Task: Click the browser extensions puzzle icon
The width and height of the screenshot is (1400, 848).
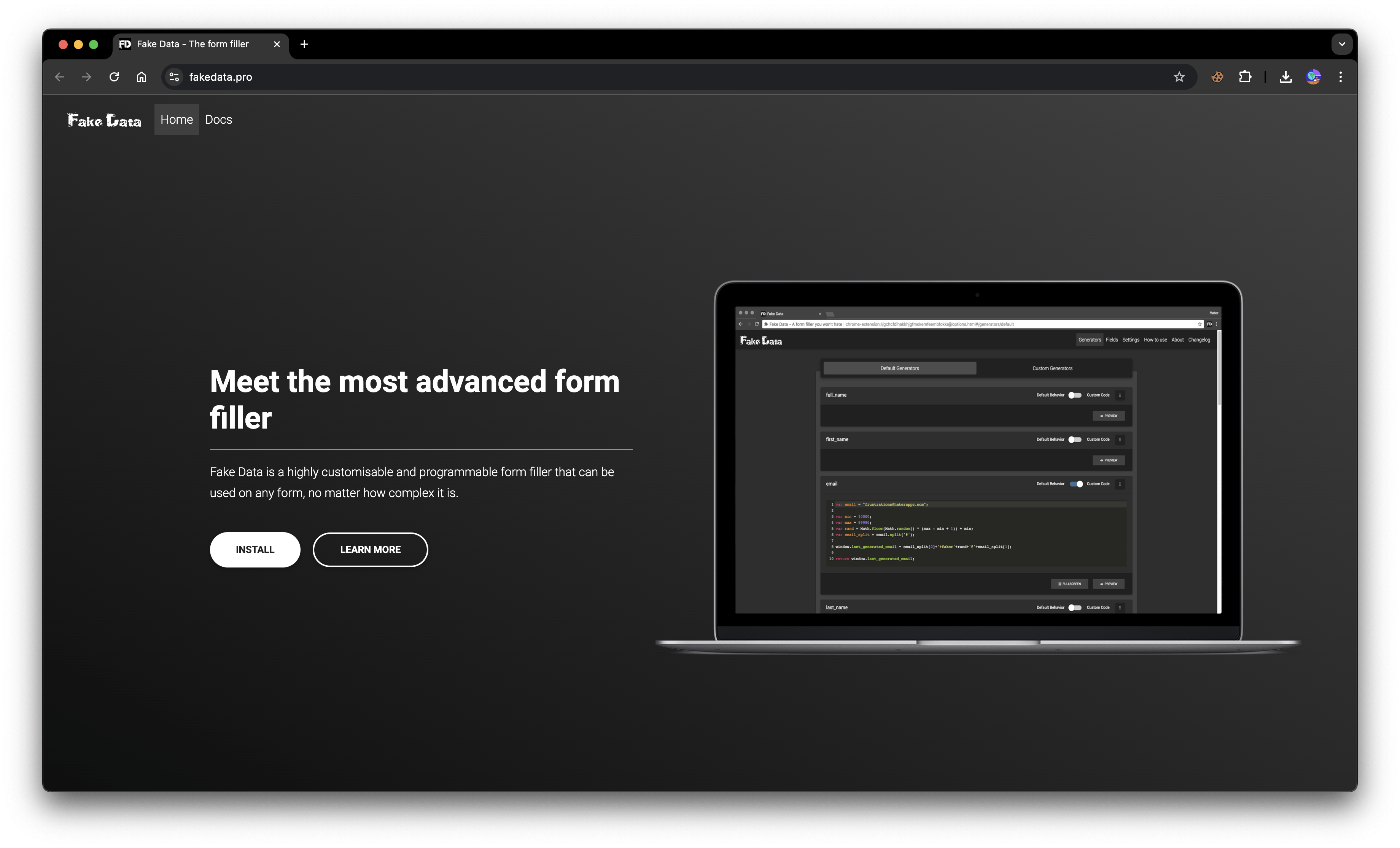Action: point(1245,77)
